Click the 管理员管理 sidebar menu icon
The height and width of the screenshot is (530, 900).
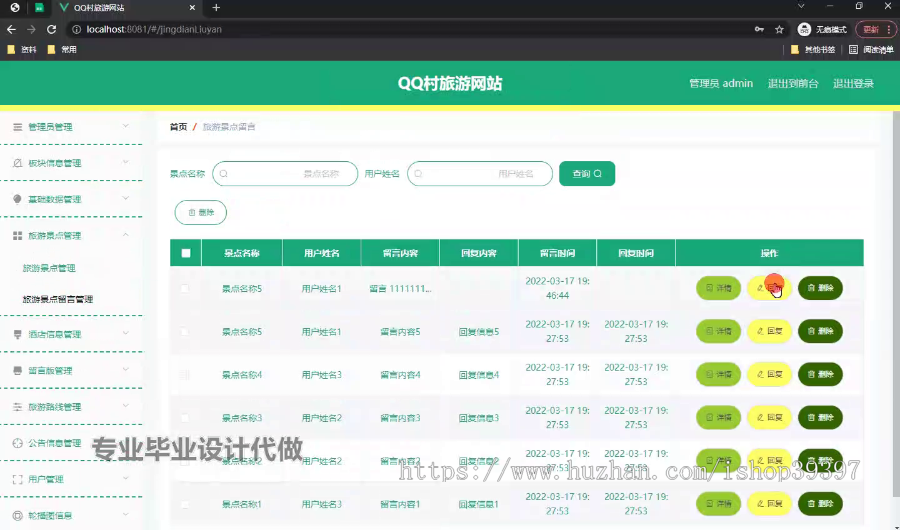pyautogui.click(x=17, y=127)
